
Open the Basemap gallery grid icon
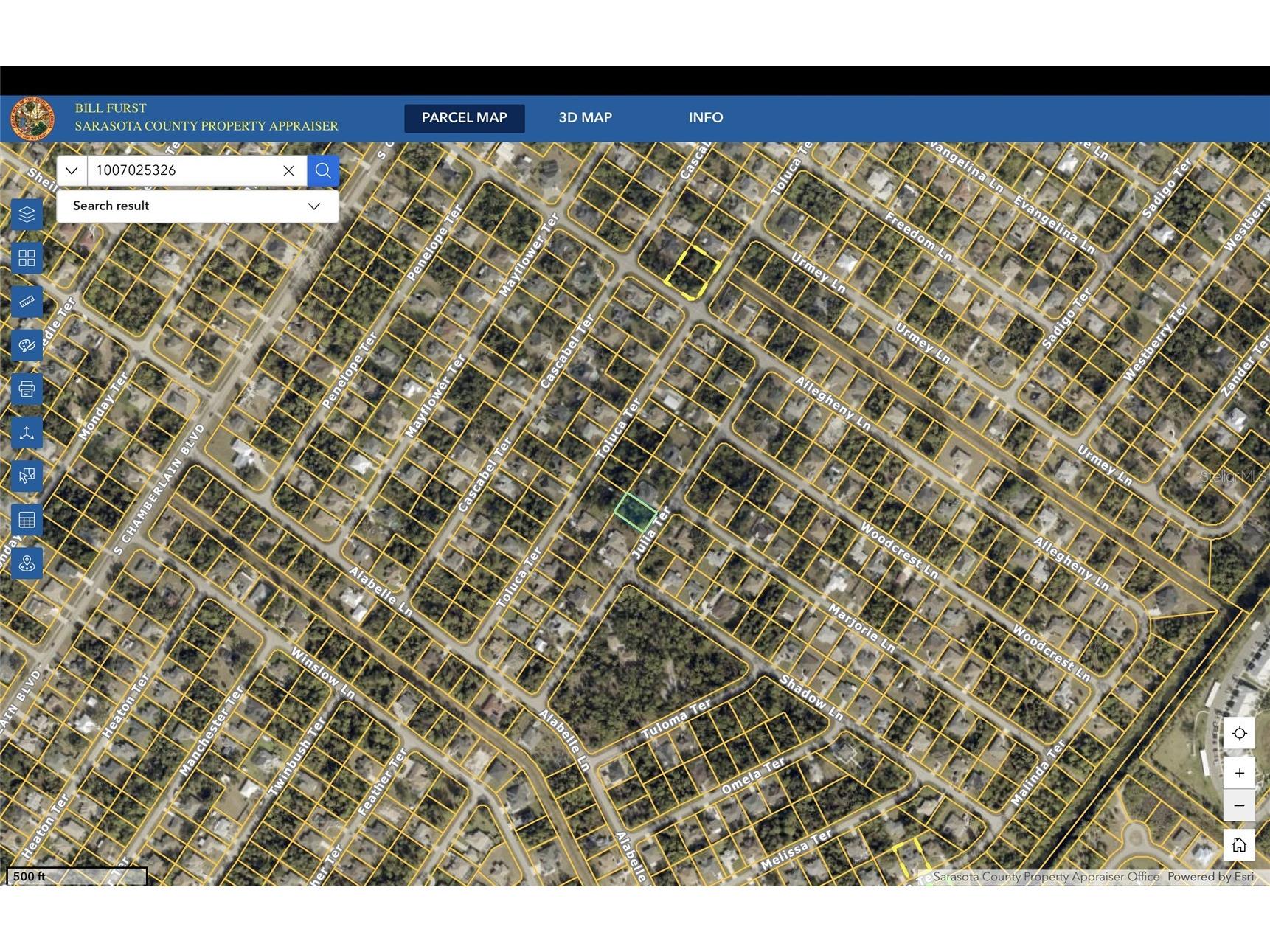(x=27, y=258)
